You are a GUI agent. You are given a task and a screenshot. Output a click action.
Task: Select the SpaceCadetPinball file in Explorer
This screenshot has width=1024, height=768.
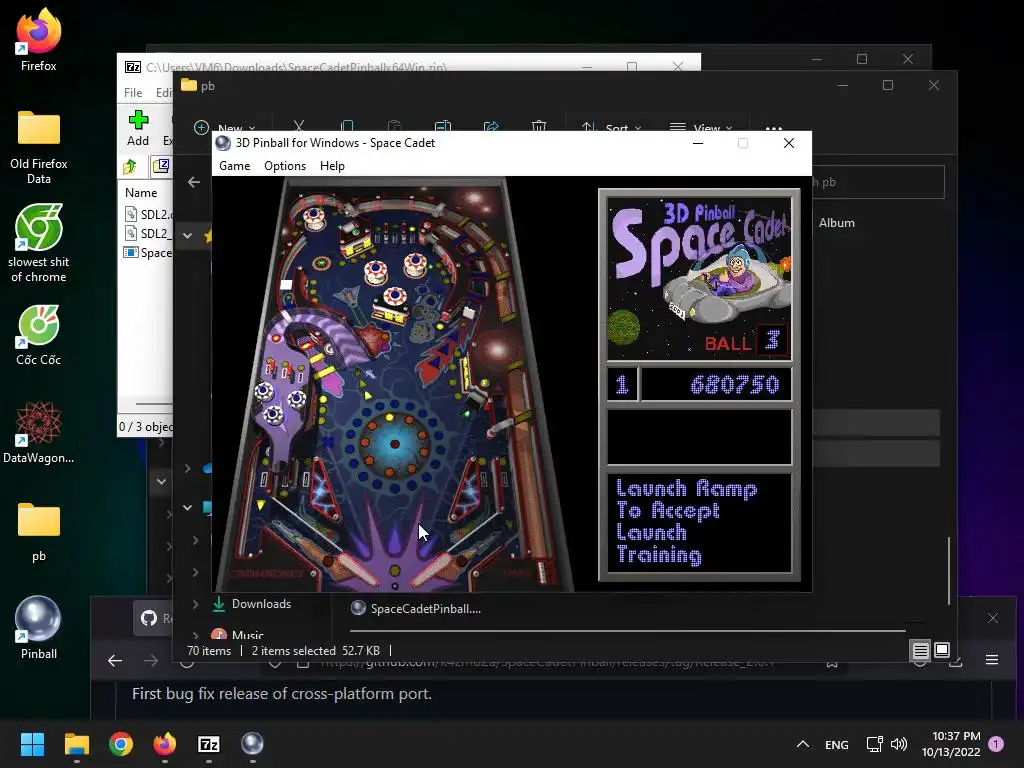coord(416,609)
